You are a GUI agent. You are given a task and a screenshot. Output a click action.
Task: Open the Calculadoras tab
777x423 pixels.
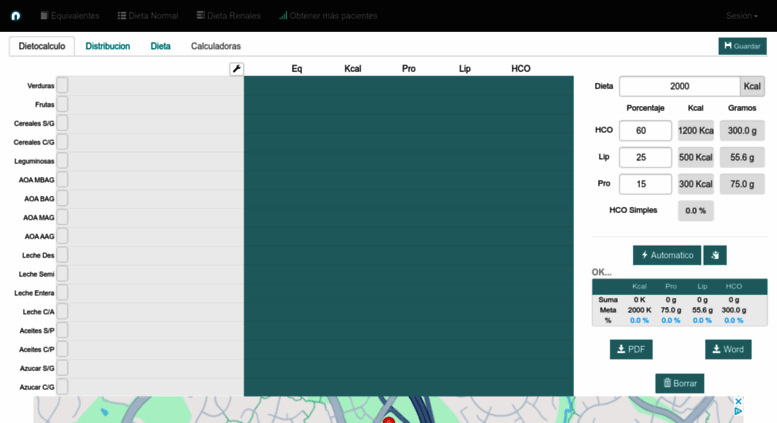point(216,46)
